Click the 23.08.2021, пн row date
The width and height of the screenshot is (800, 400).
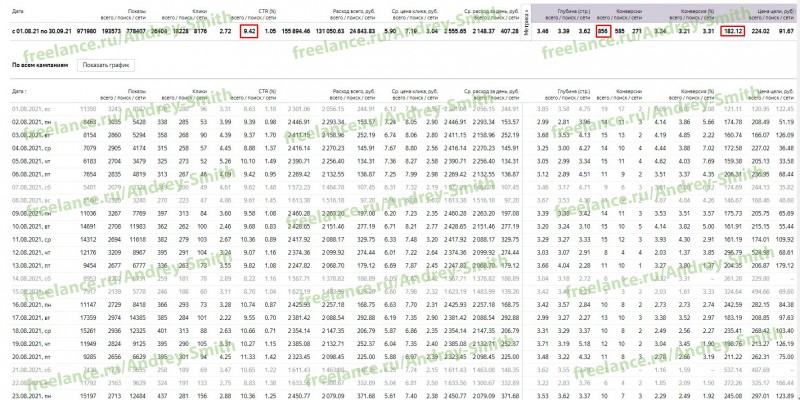[29, 396]
